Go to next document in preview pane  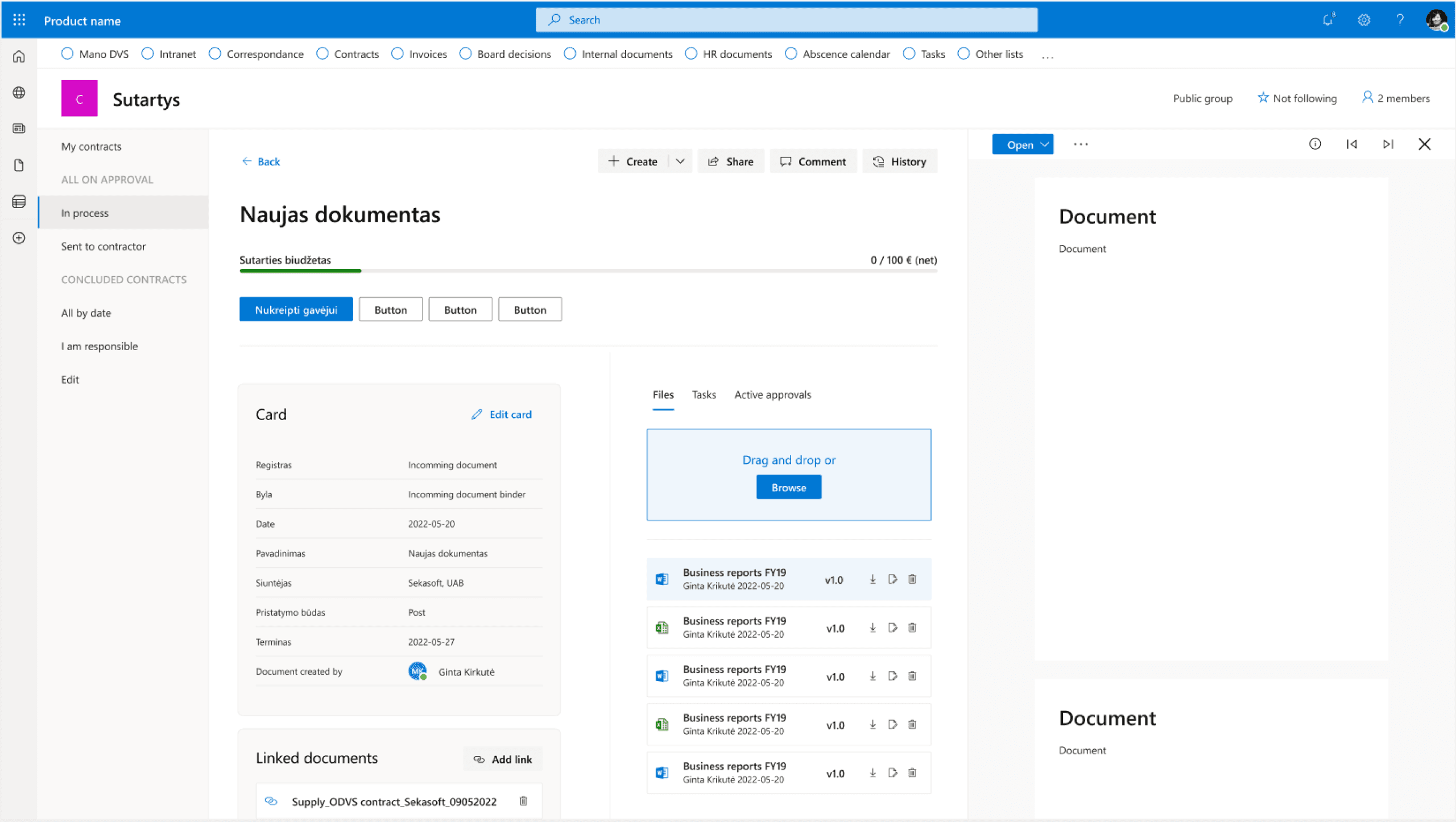(x=1388, y=144)
